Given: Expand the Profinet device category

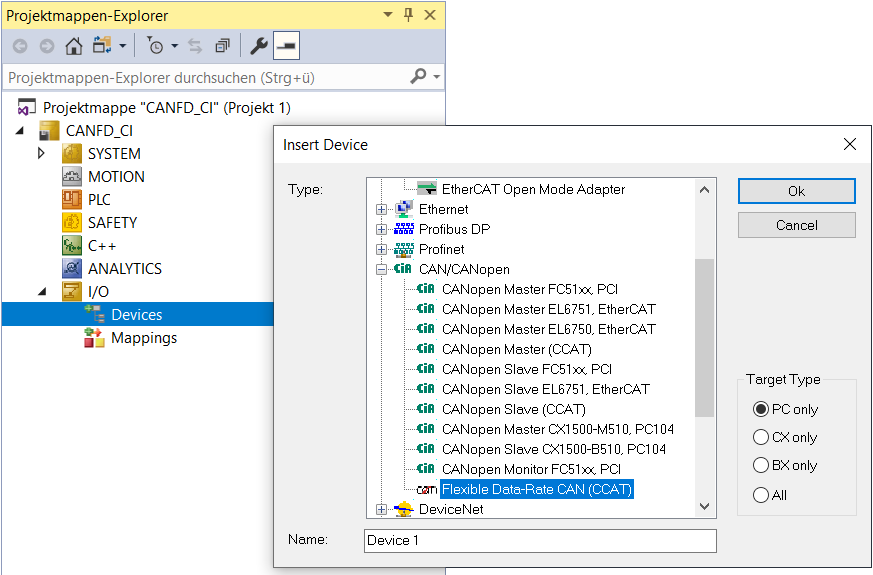Looking at the screenshot, I should pos(381,249).
